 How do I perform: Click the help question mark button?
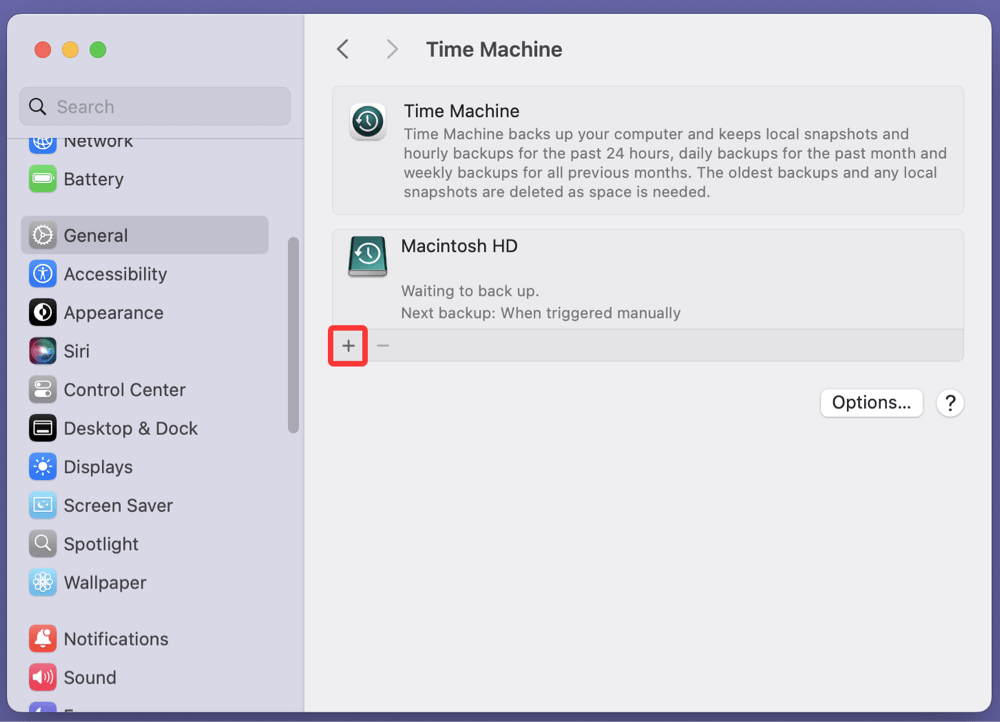coord(950,403)
